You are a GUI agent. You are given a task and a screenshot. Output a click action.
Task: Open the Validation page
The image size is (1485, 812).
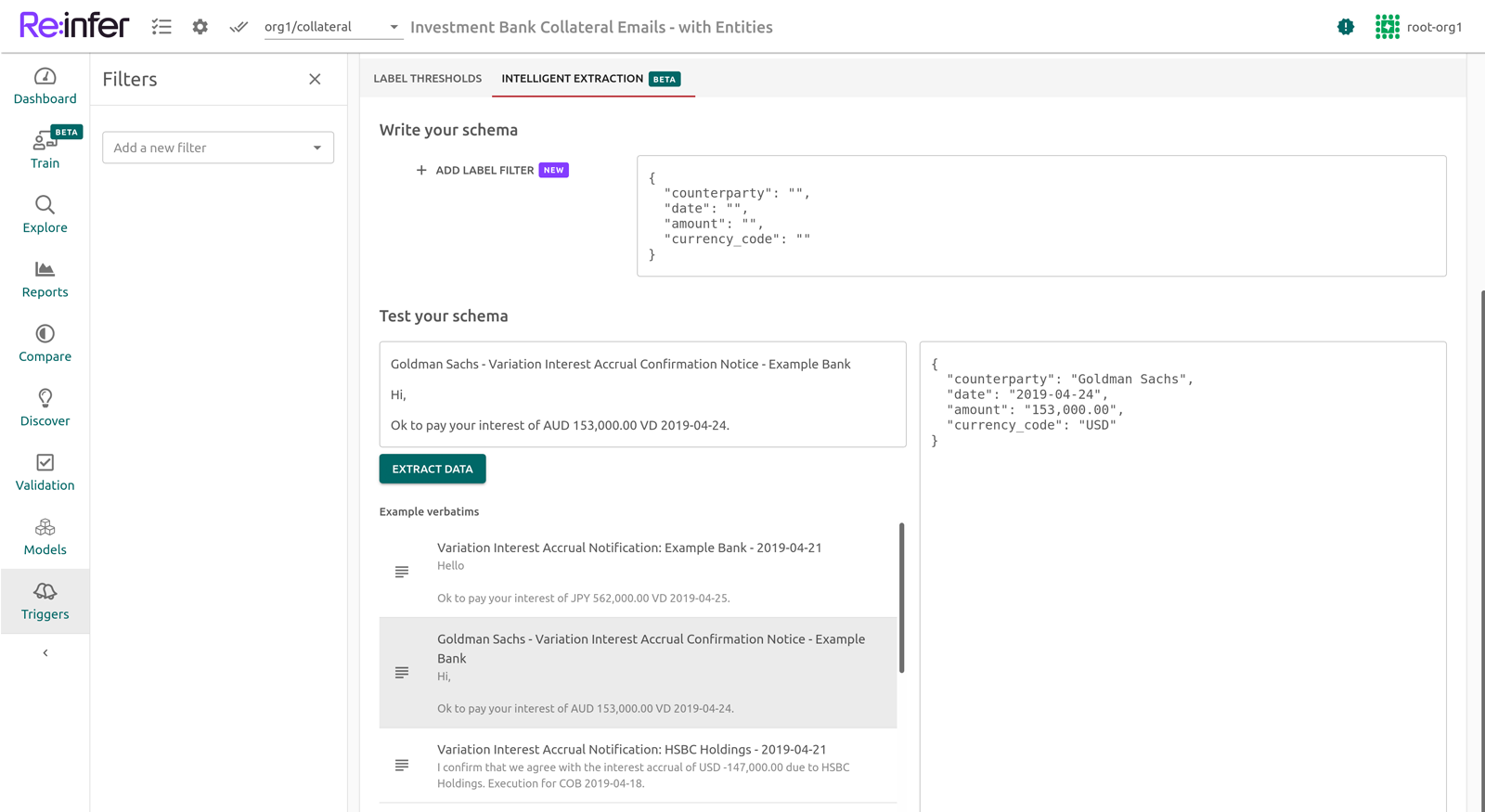[45, 472]
